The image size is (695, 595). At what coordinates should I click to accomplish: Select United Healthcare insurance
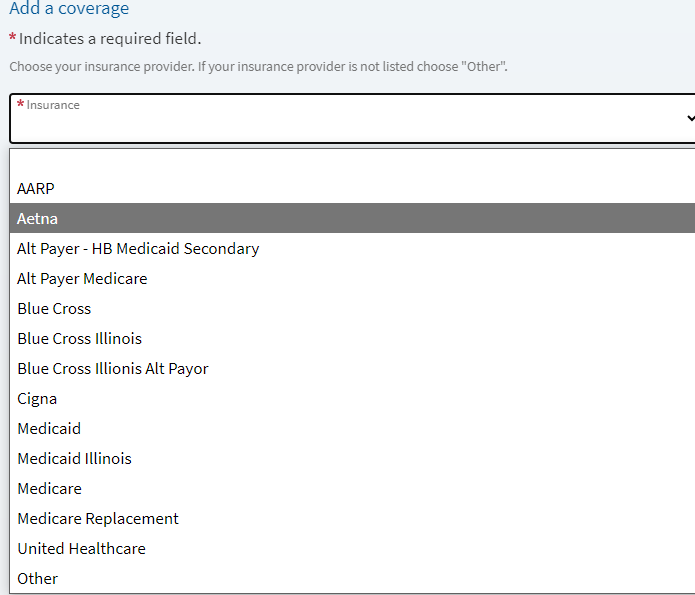pos(352,548)
